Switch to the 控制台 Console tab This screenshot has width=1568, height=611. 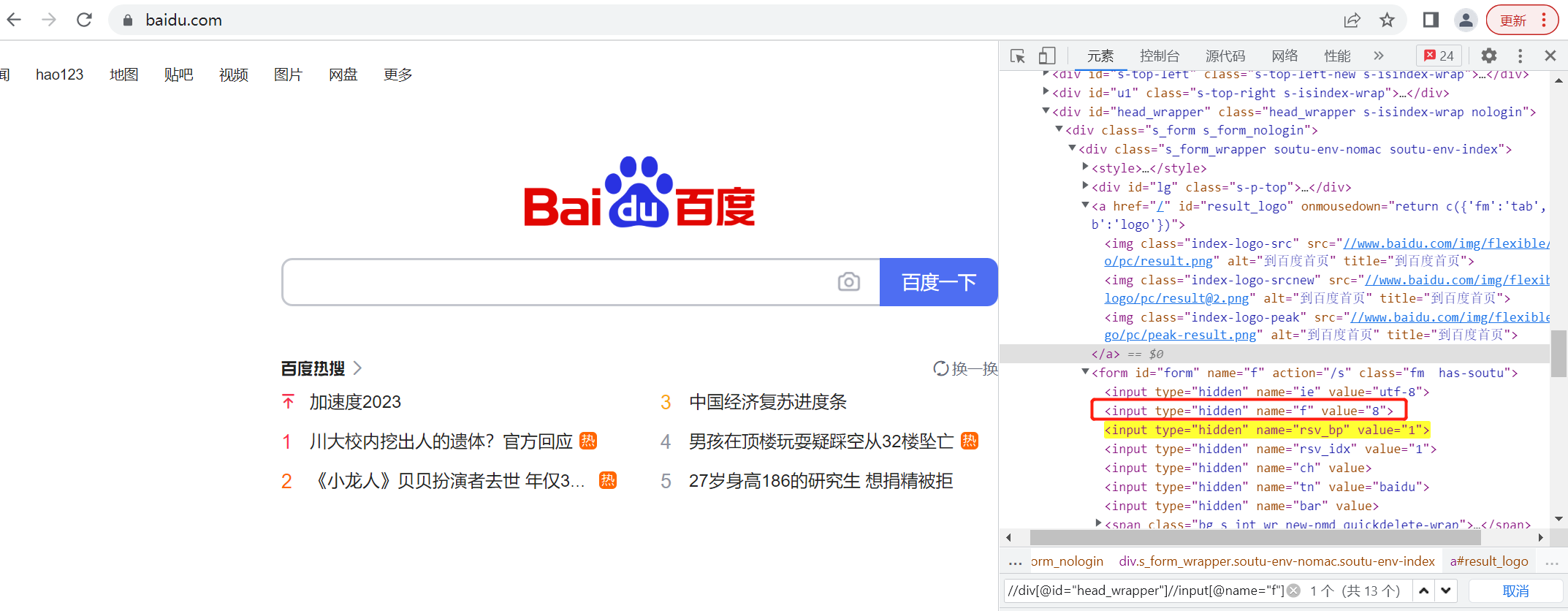[1160, 56]
